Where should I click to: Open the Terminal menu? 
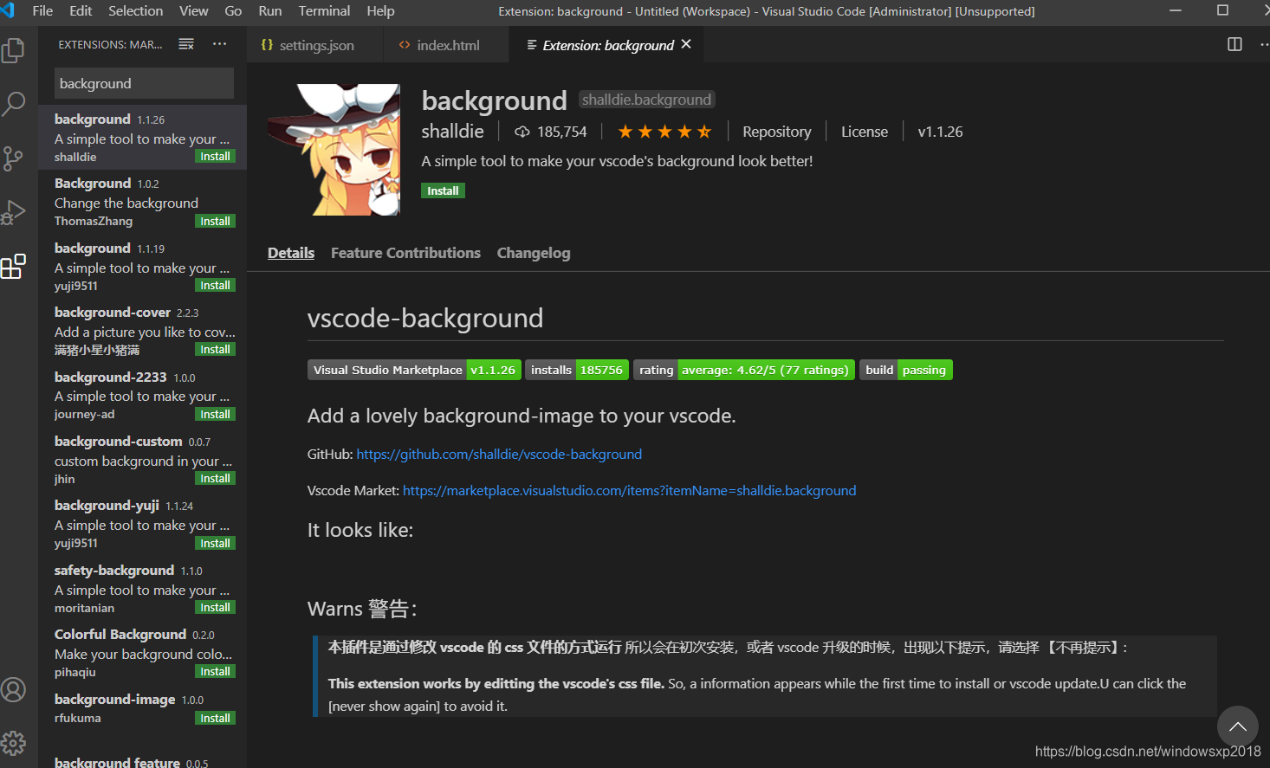coord(324,11)
